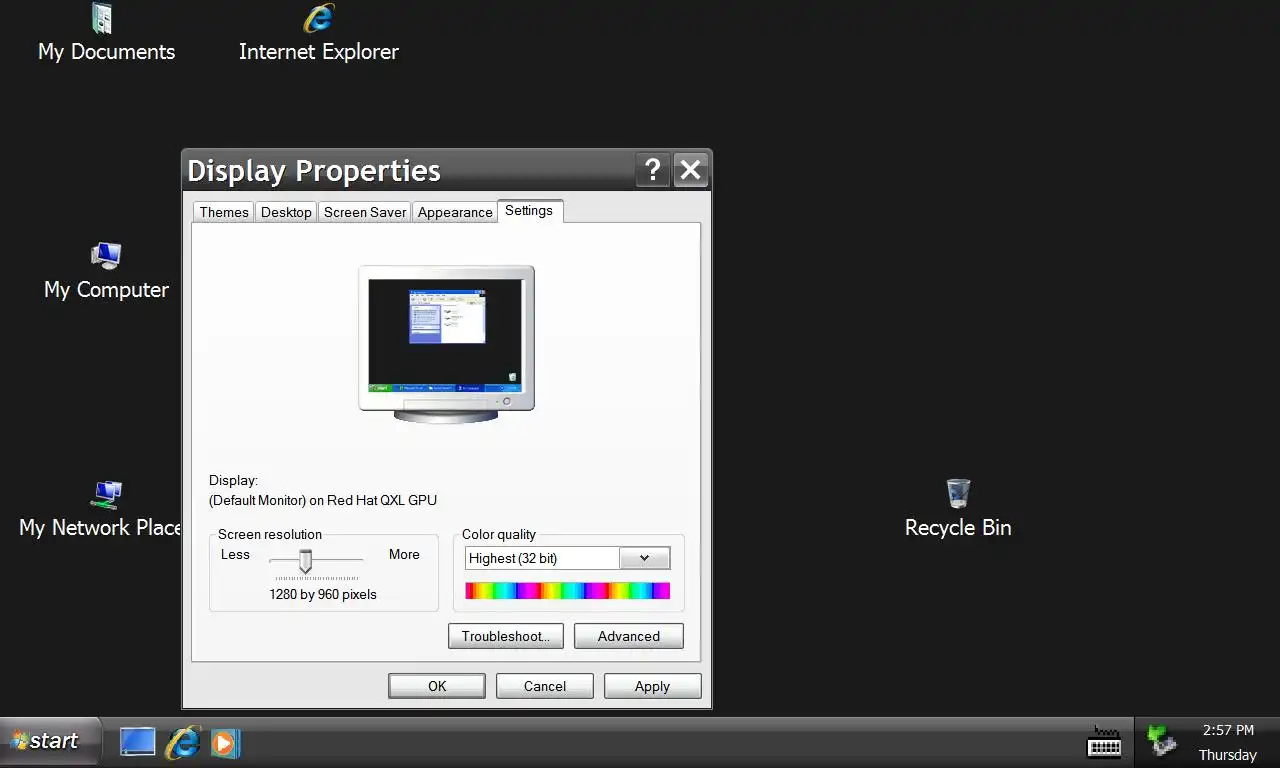Viewport: 1280px width, 768px height.
Task: Click the Safely Remove Hardware tray icon
Action: pos(1161,741)
